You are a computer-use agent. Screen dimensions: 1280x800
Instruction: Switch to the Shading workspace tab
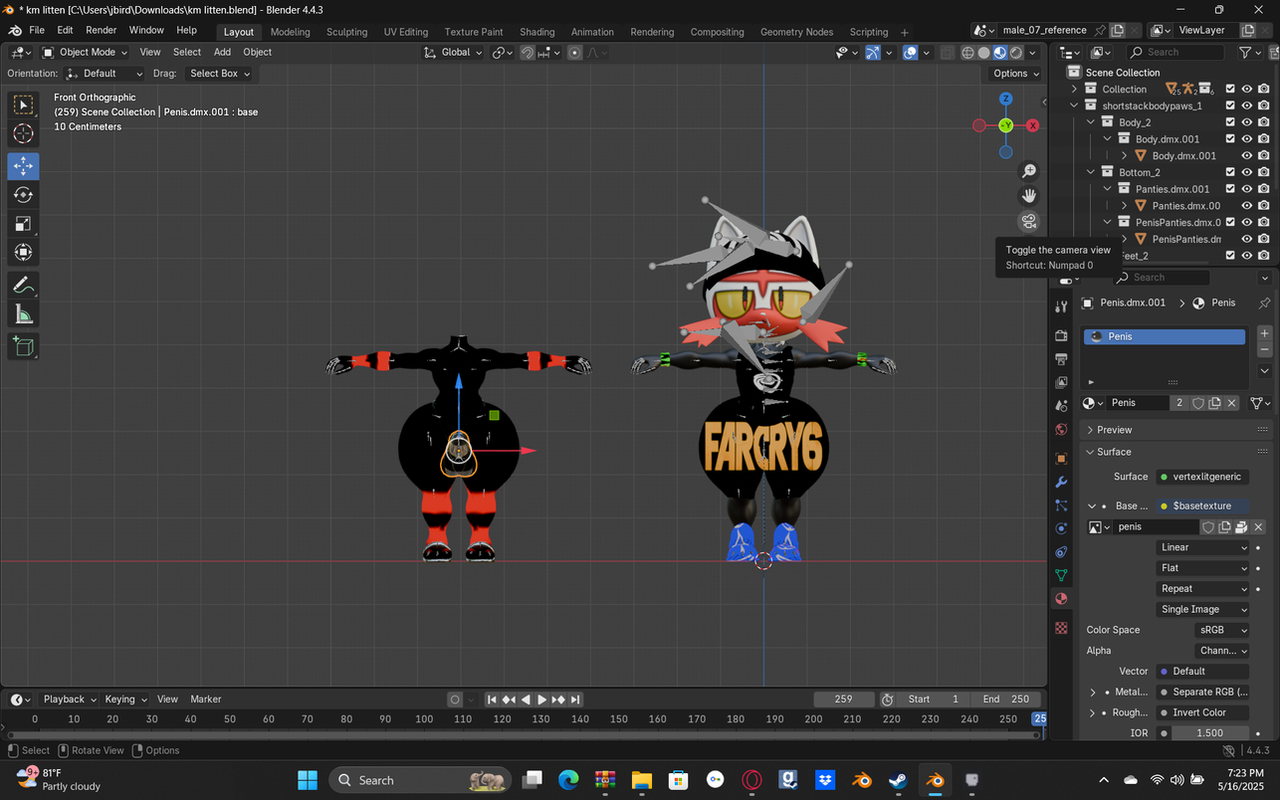[x=537, y=32]
